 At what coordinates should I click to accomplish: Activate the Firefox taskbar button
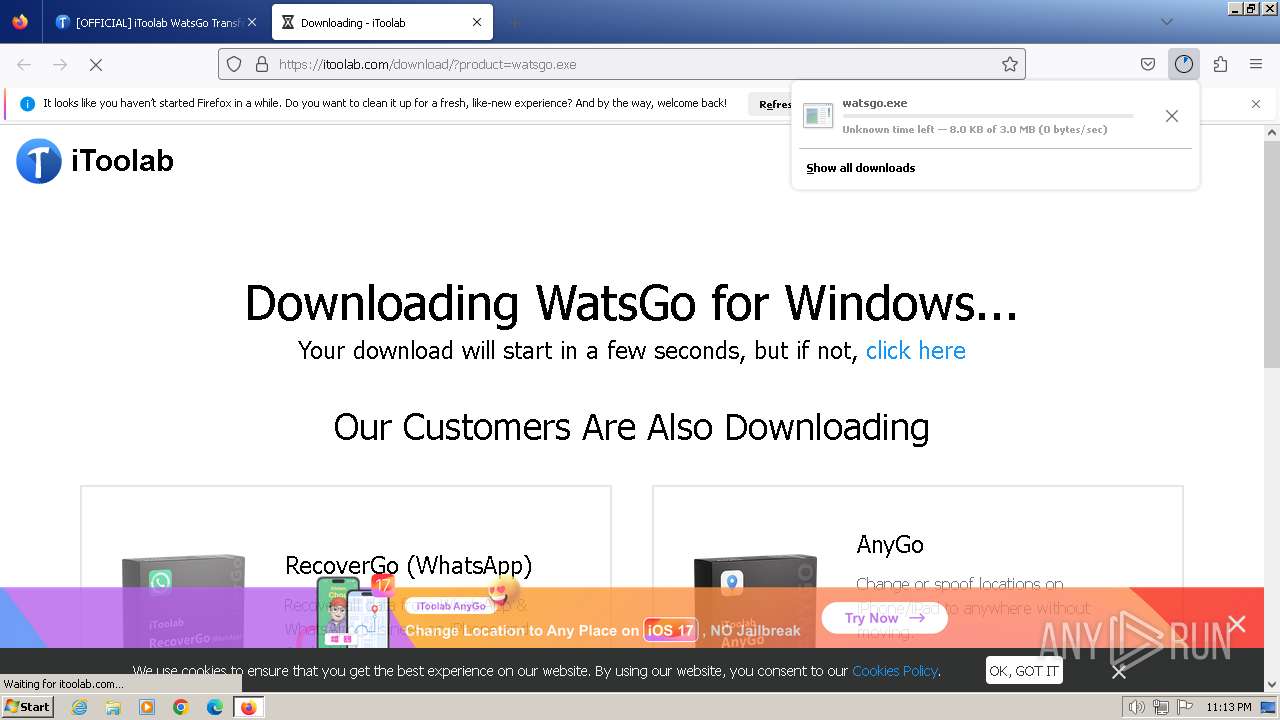click(x=248, y=707)
